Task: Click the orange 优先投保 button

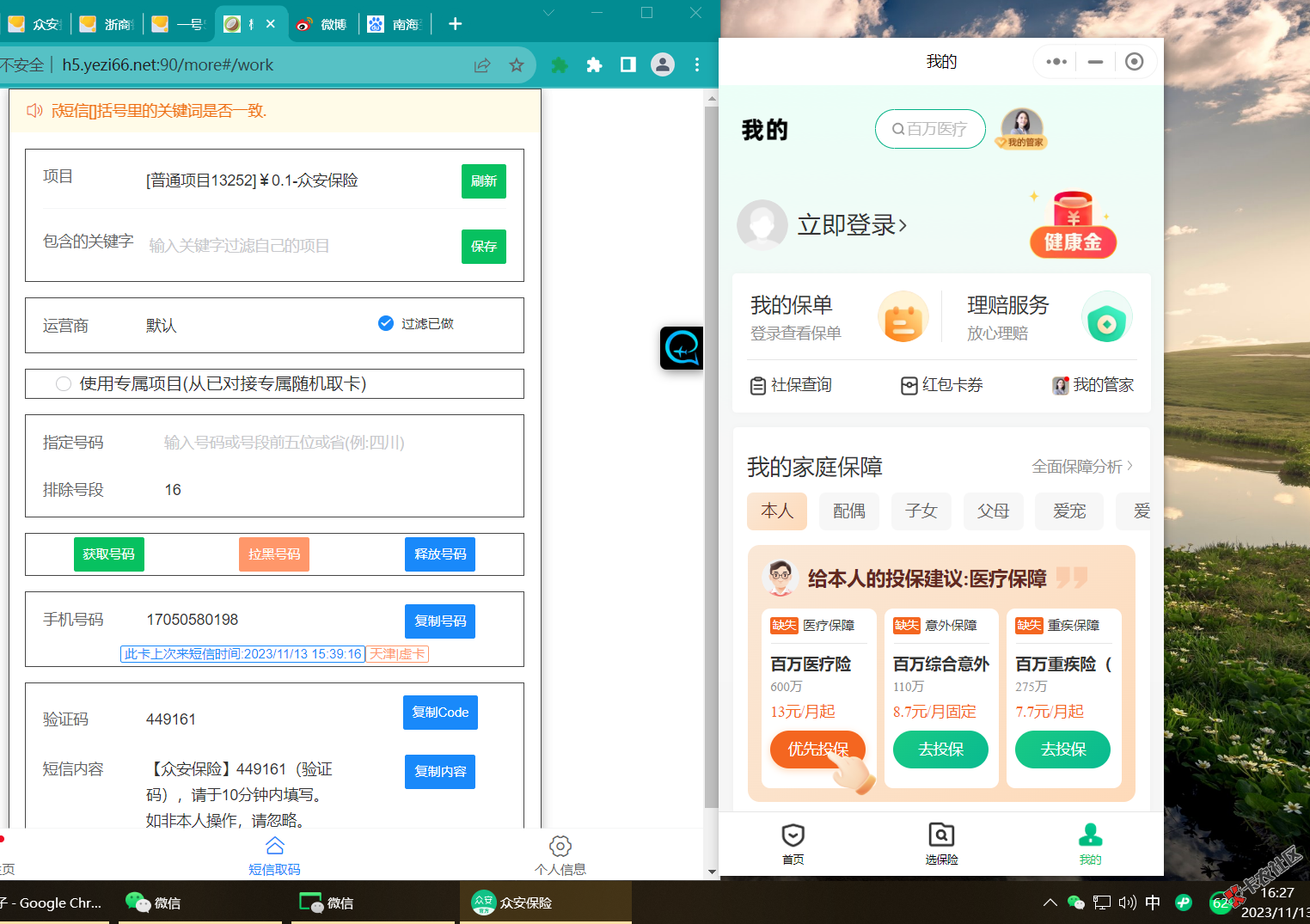Action: point(817,750)
